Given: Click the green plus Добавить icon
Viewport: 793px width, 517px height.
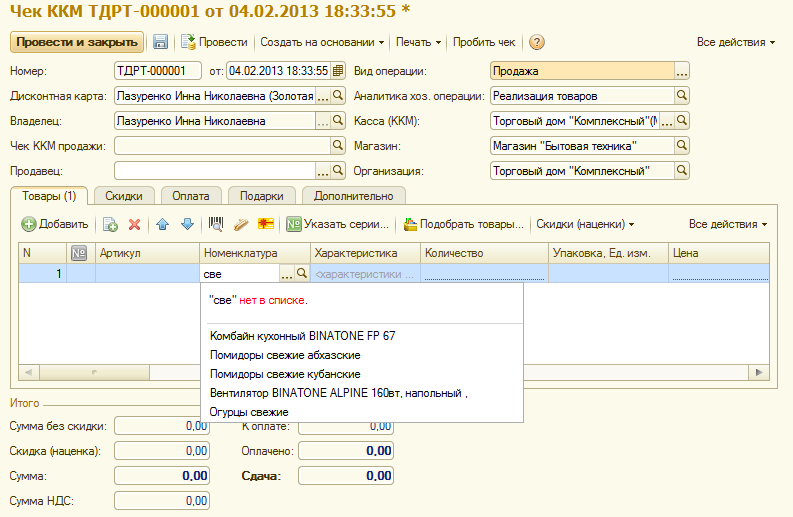Looking at the screenshot, I should (28, 224).
